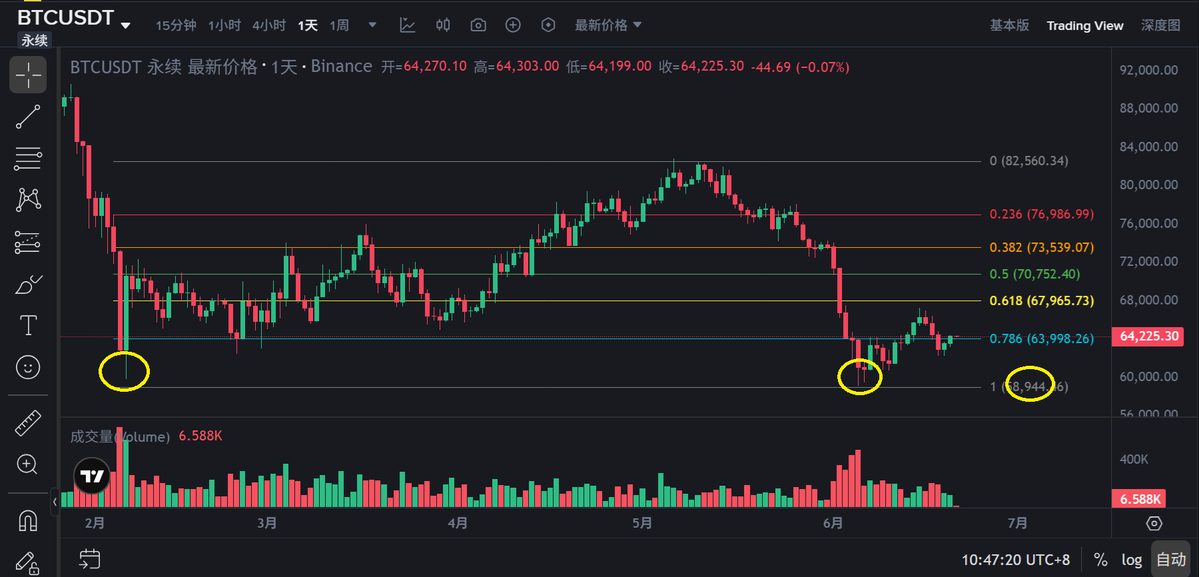Image resolution: width=1199 pixels, height=577 pixels.
Task: Switch to the 深度图 depth chart tab
Action: [1161, 25]
